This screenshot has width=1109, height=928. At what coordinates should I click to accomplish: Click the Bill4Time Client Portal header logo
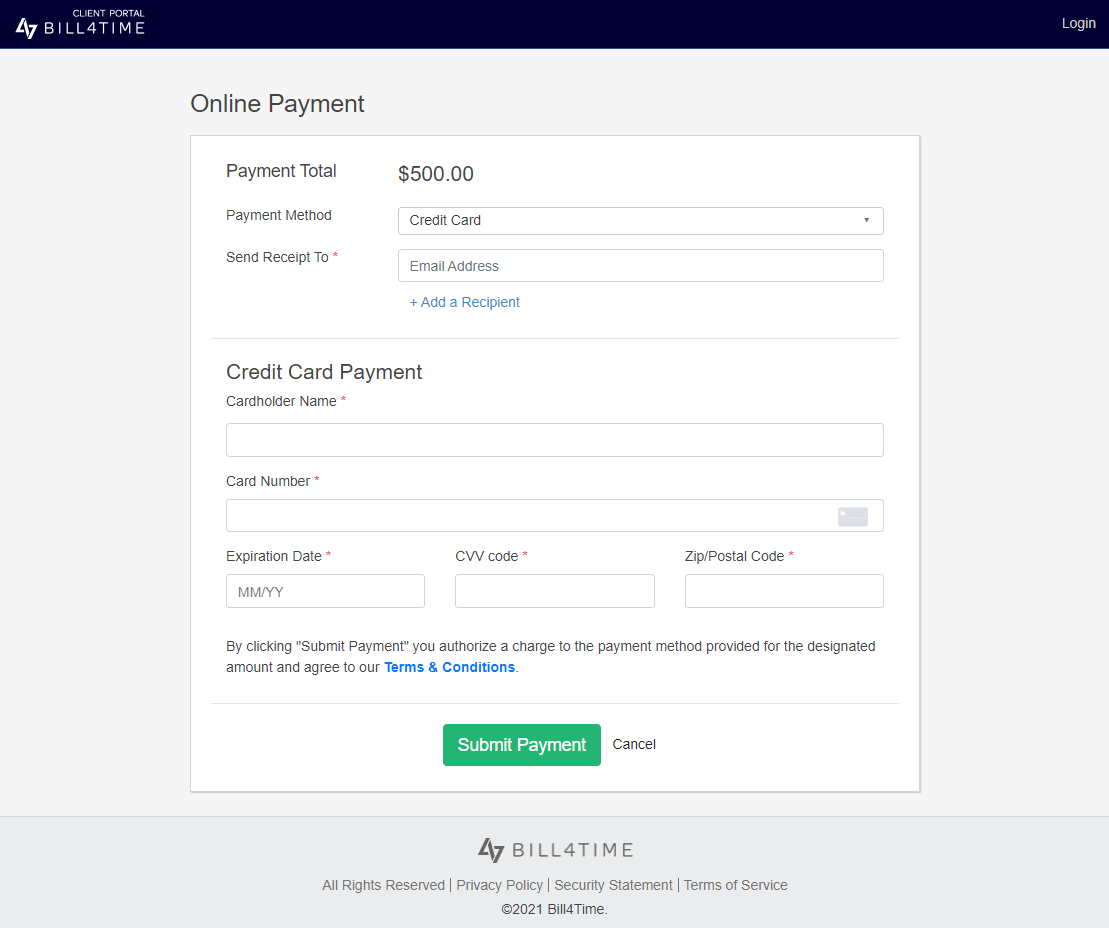(80, 23)
